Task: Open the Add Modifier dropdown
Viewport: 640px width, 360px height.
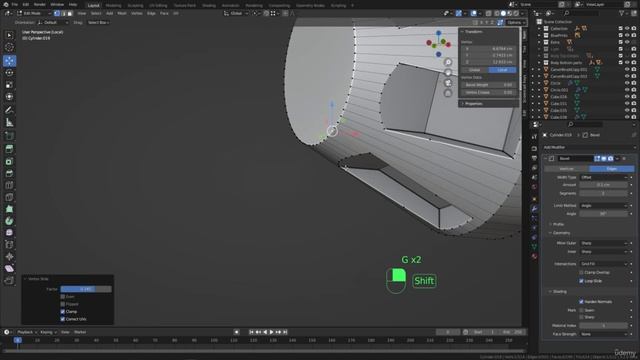Action: 589,147
